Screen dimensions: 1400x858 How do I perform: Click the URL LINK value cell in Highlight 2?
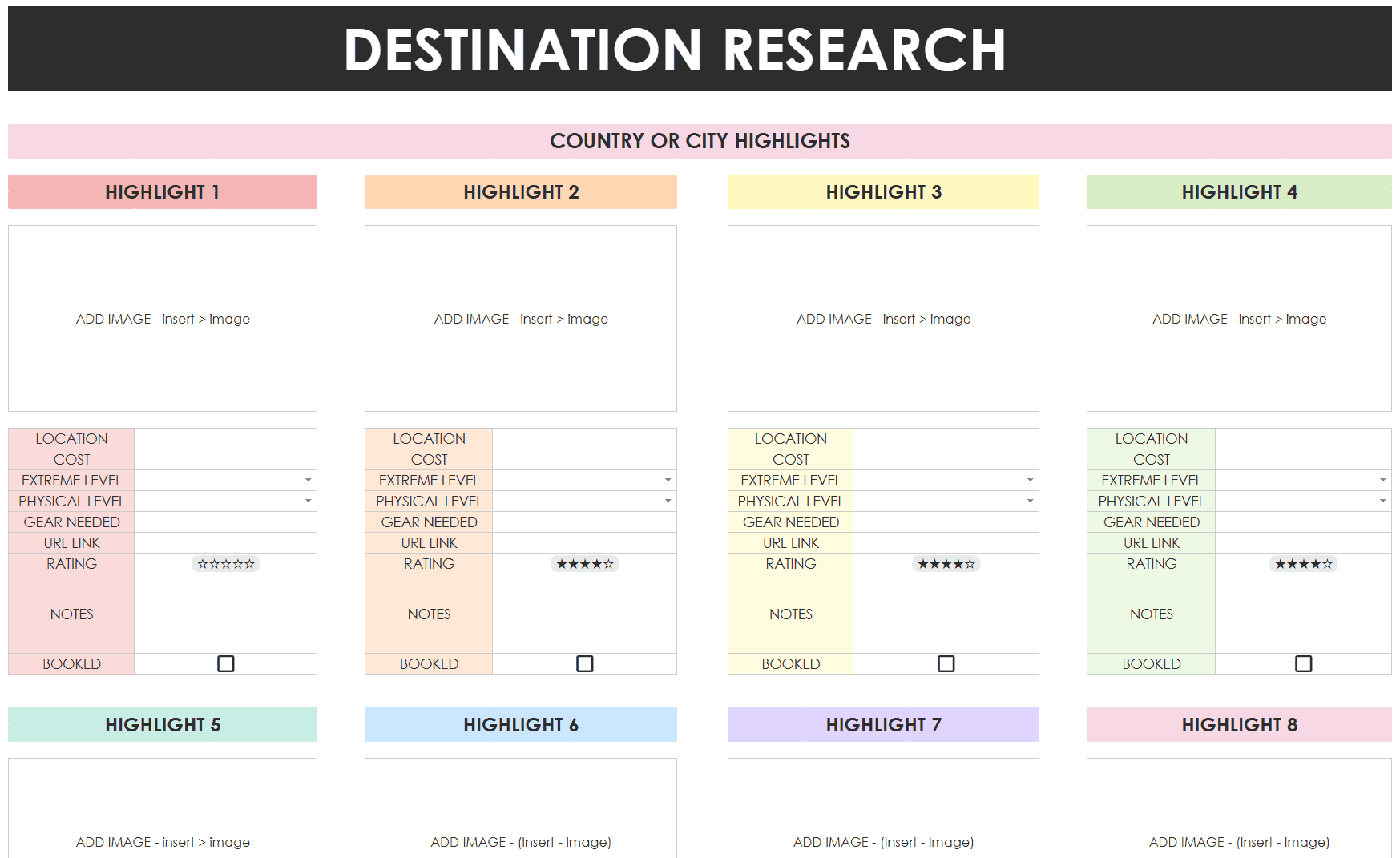585,542
